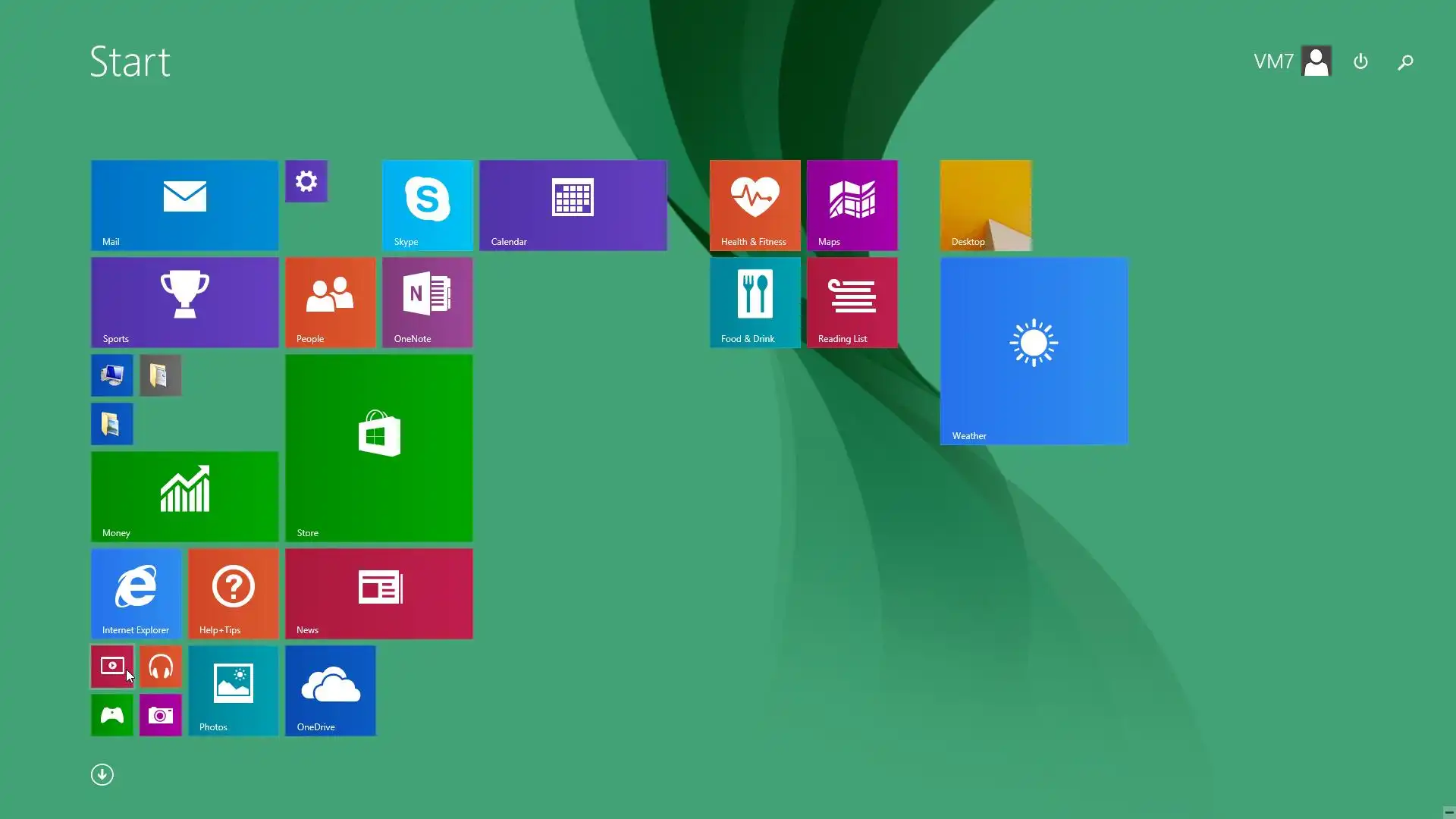Open This PC computer tile
The height and width of the screenshot is (819, 1456).
pyautogui.click(x=112, y=375)
